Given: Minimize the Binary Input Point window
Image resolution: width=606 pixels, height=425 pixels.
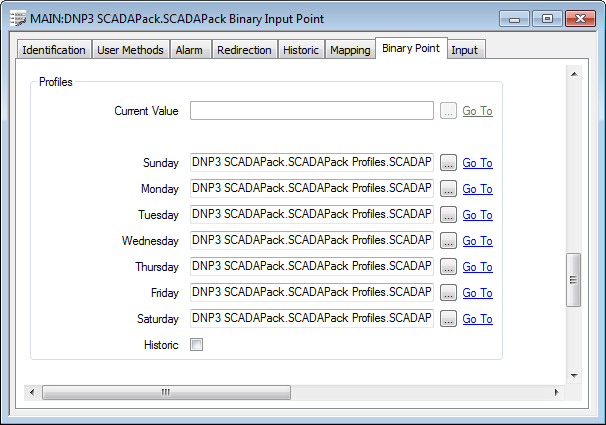Looking at the screenshot, I should pos(514,19).
